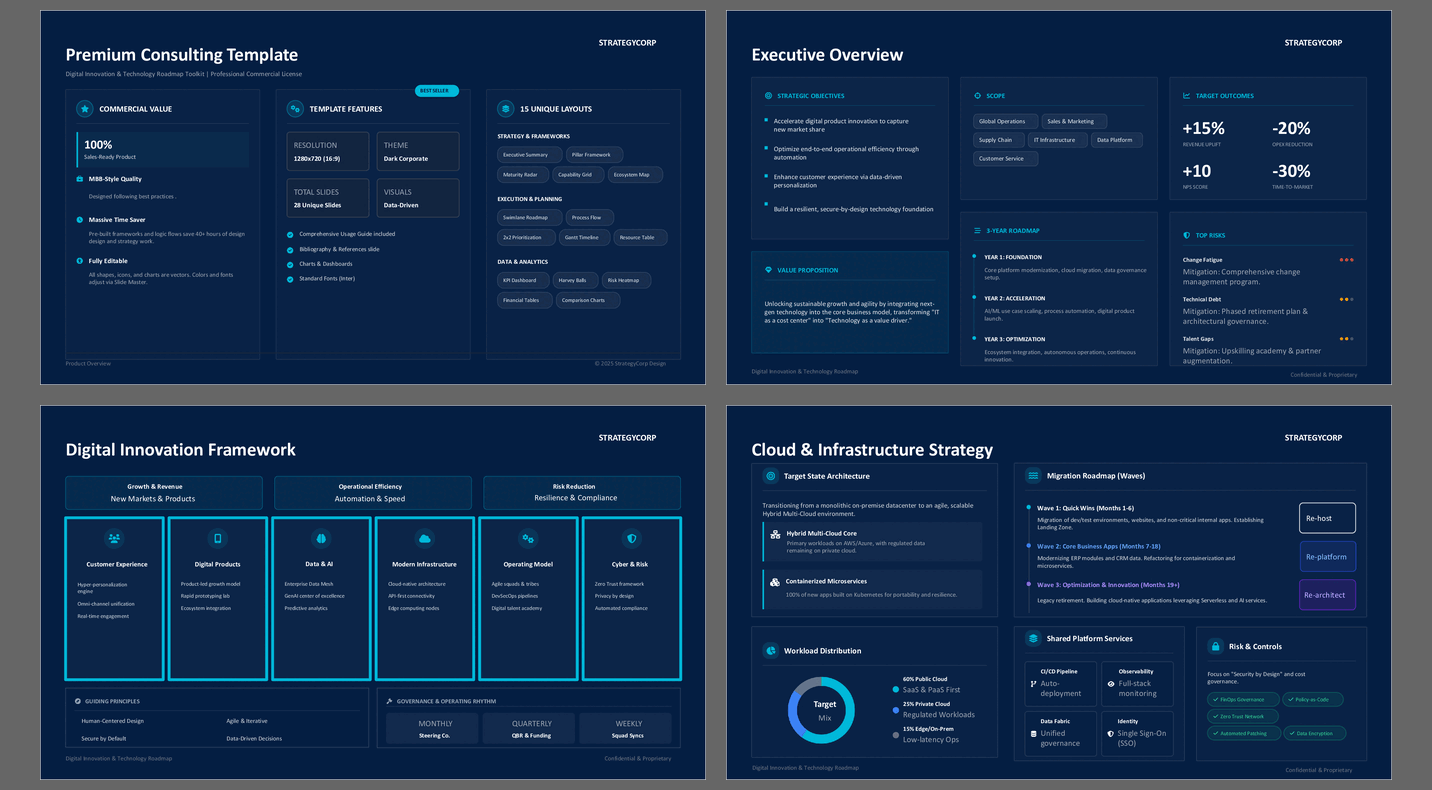Click checkmark beside Bibliography & References slide
Screen dimensions: 1432x790
click(290, 249)
